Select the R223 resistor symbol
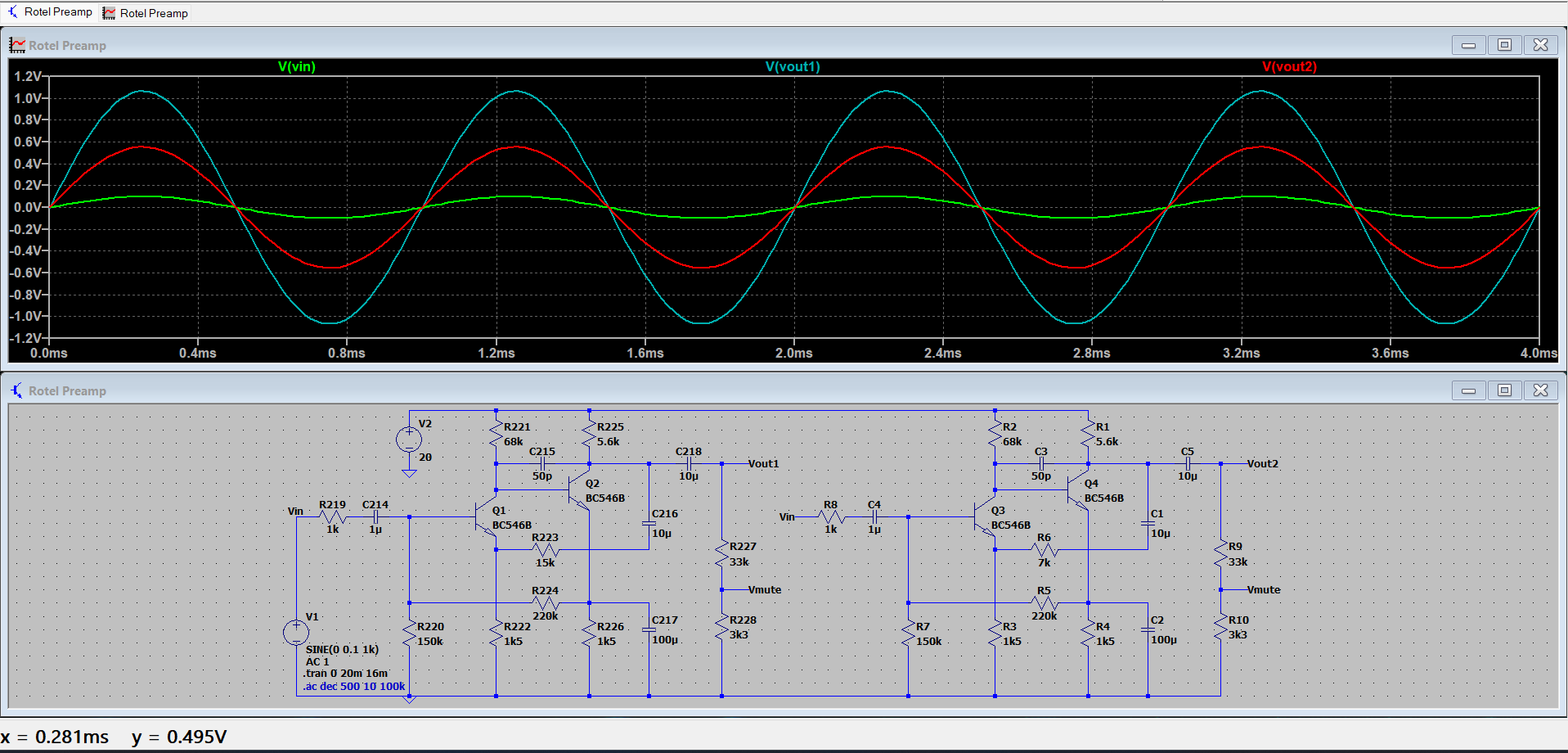Viewport: 1568px width, 753px height. [546, 550]
